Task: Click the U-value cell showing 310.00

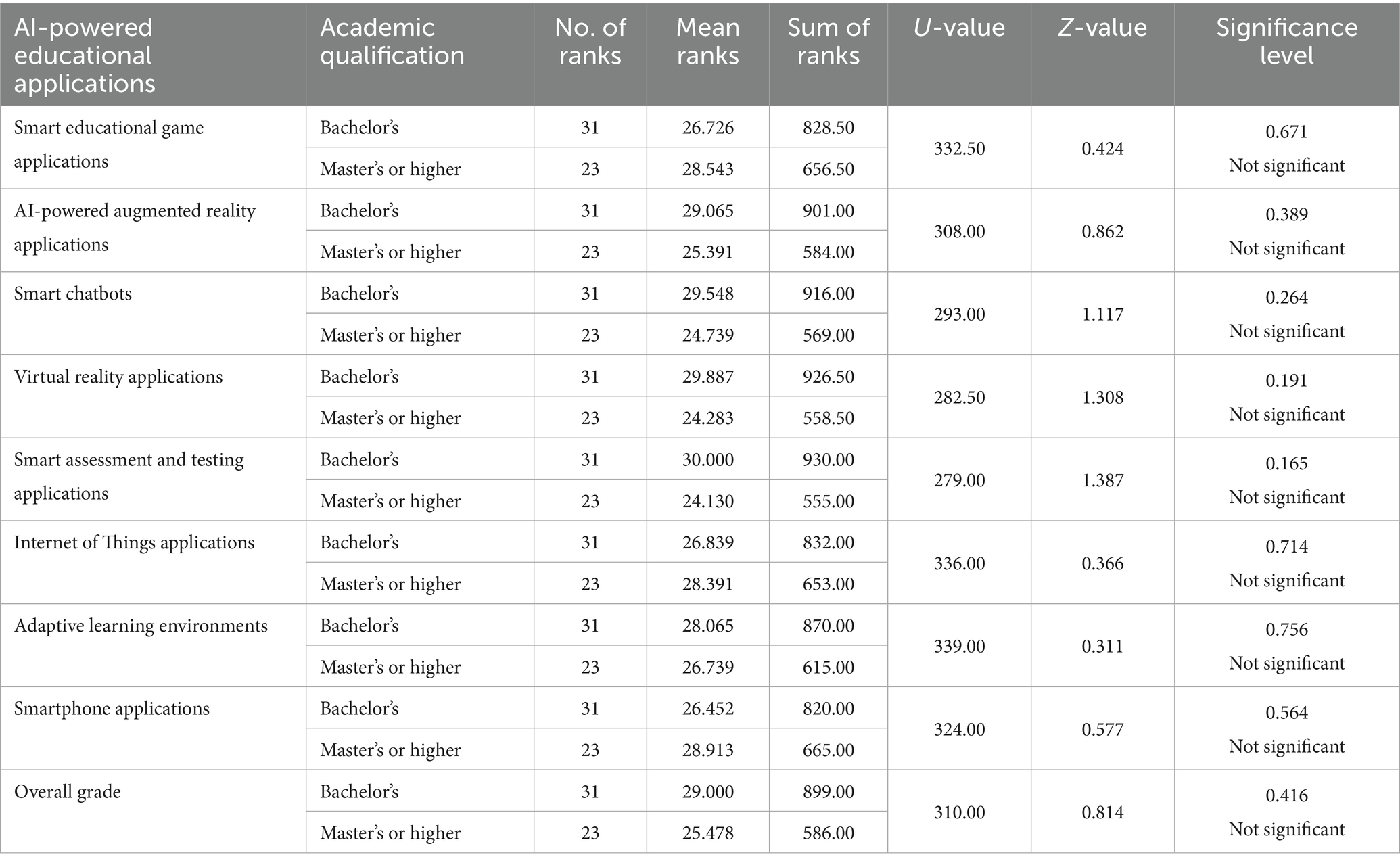Action: tap(959, 812)
